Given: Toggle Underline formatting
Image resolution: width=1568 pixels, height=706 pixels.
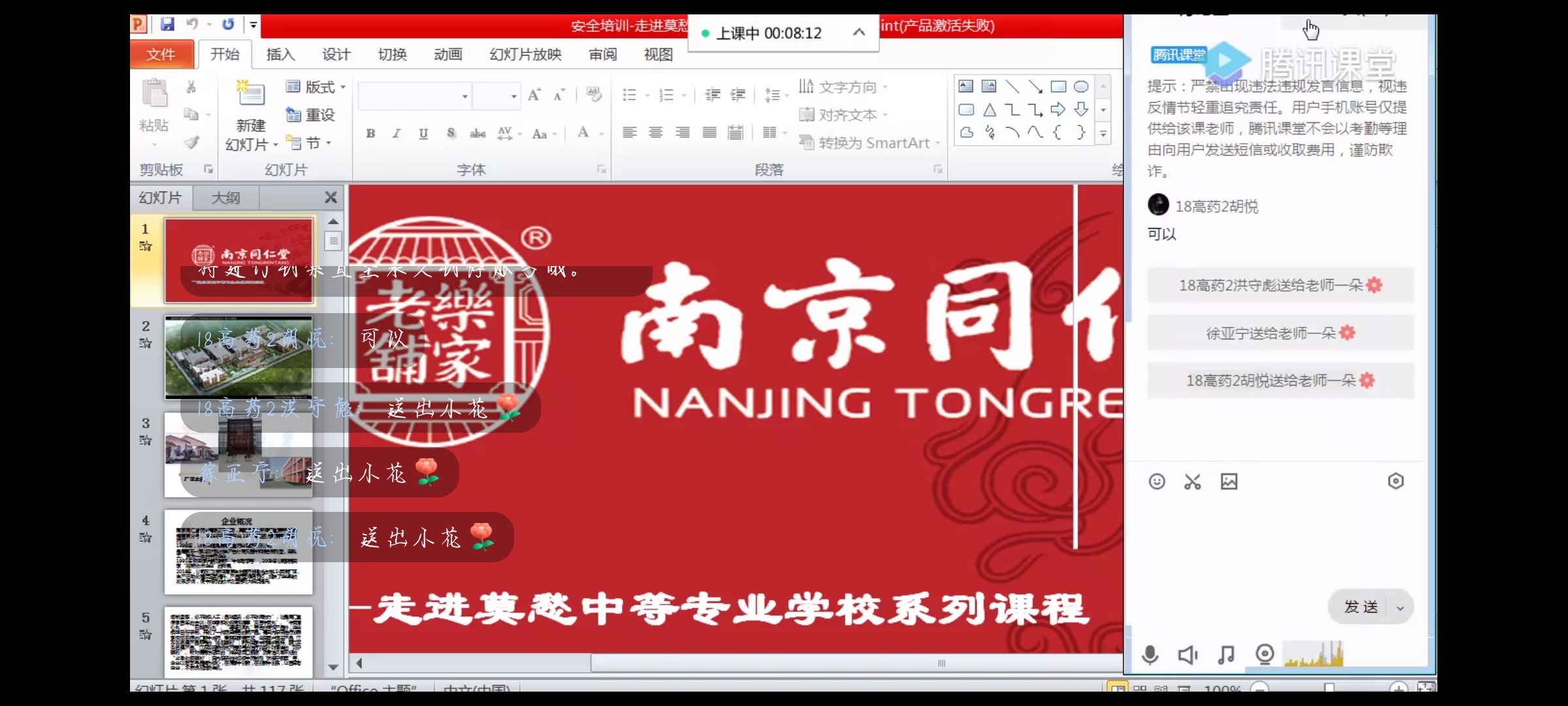Looking at the screenshot, I should coord(423,133).
